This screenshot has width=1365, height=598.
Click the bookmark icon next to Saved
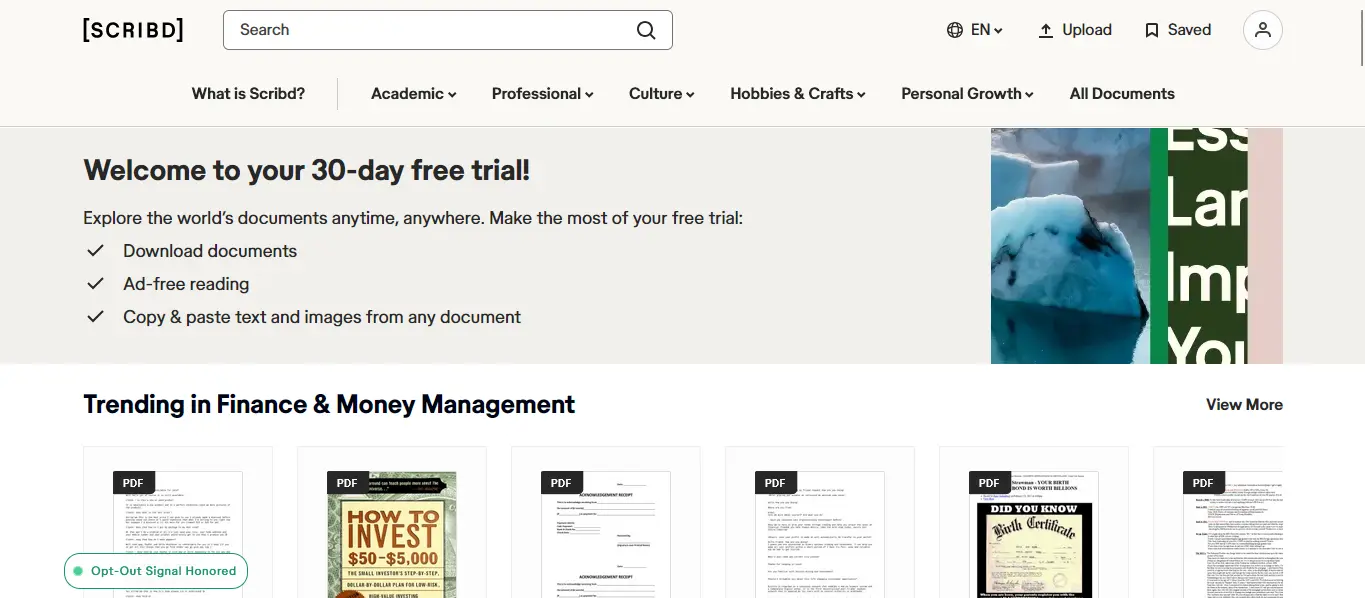coord(1152,30)
